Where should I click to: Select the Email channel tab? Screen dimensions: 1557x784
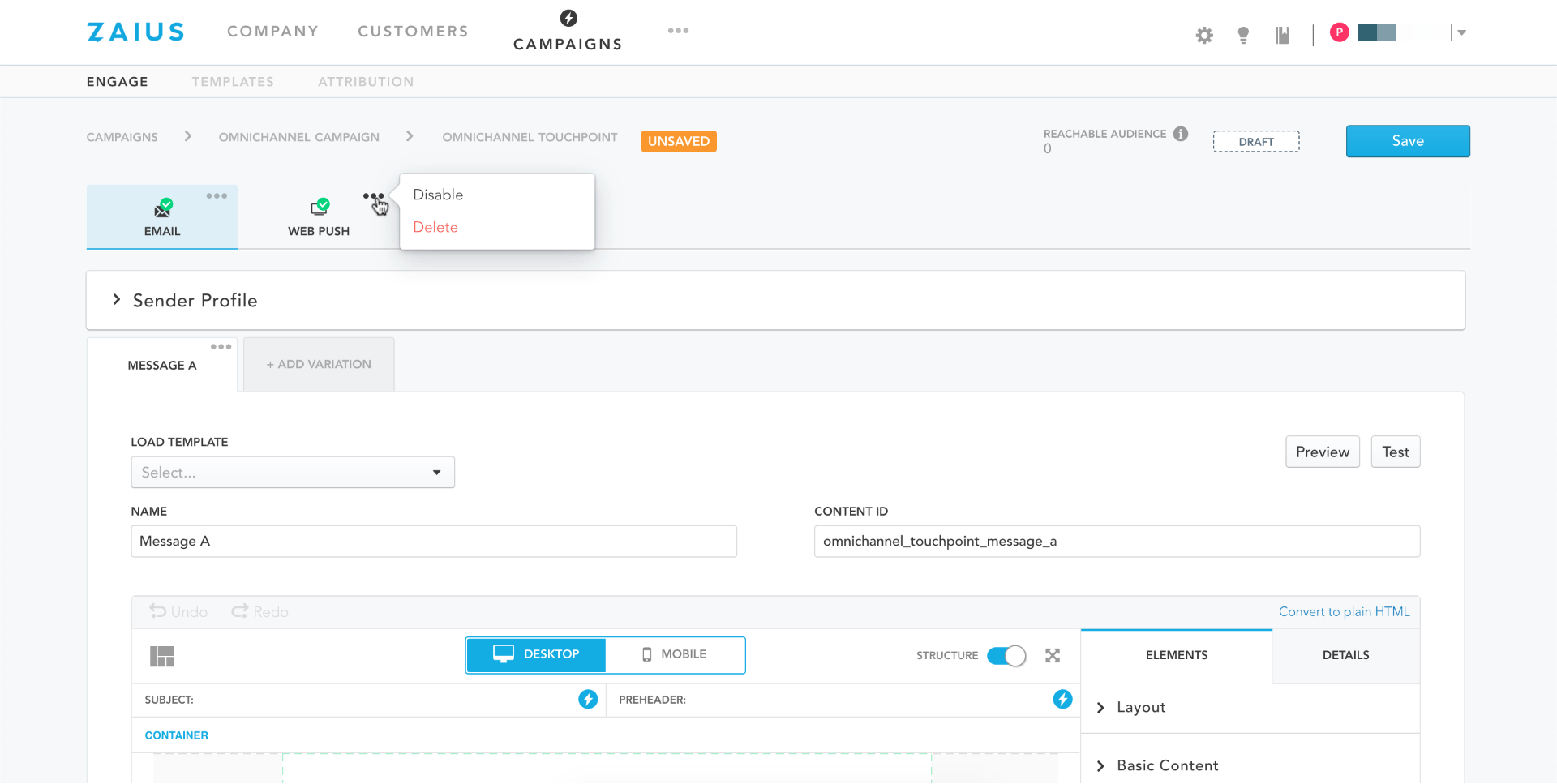point(162,216)
